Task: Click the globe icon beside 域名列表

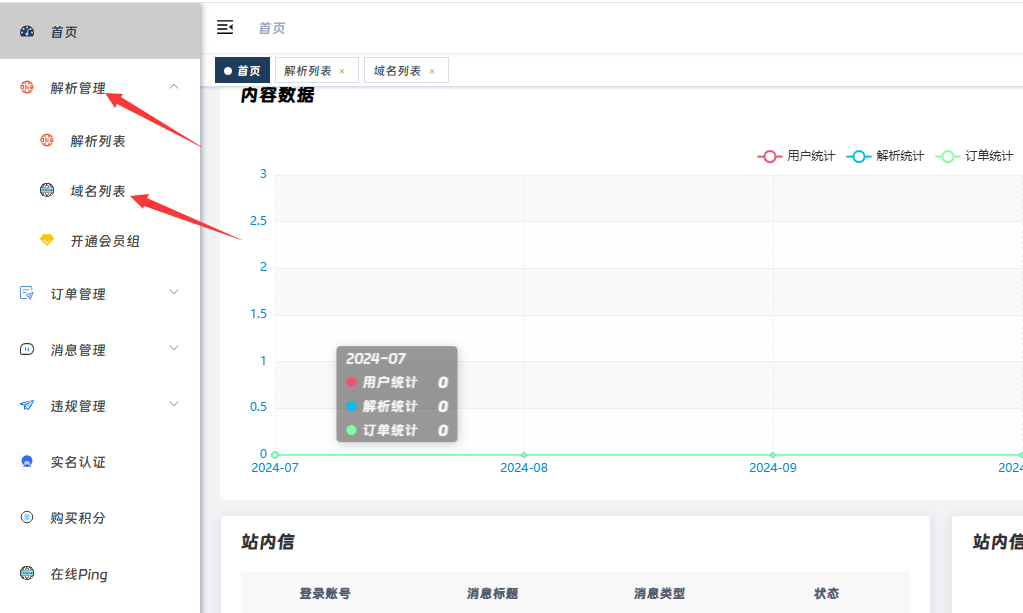Action: (47, 190)
